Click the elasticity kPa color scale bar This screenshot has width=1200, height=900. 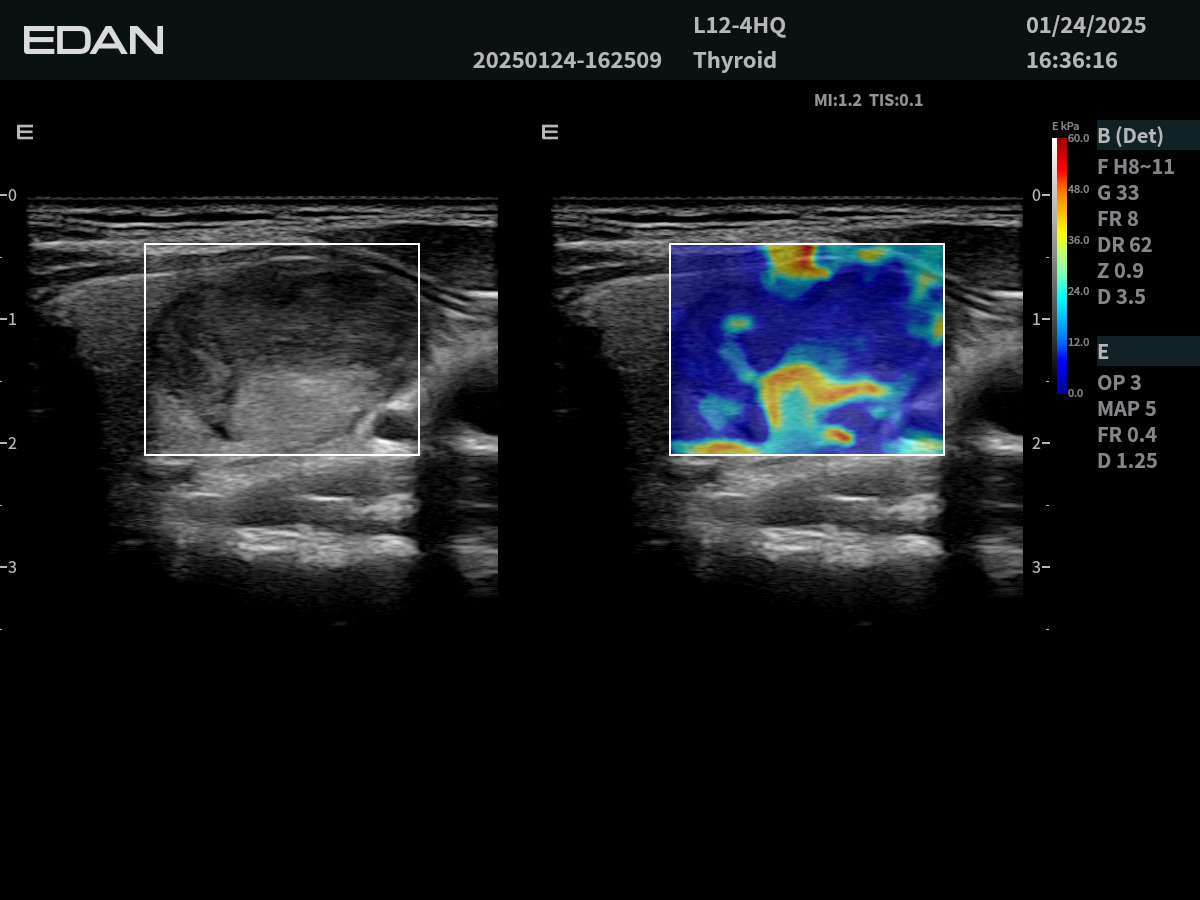1061,265
